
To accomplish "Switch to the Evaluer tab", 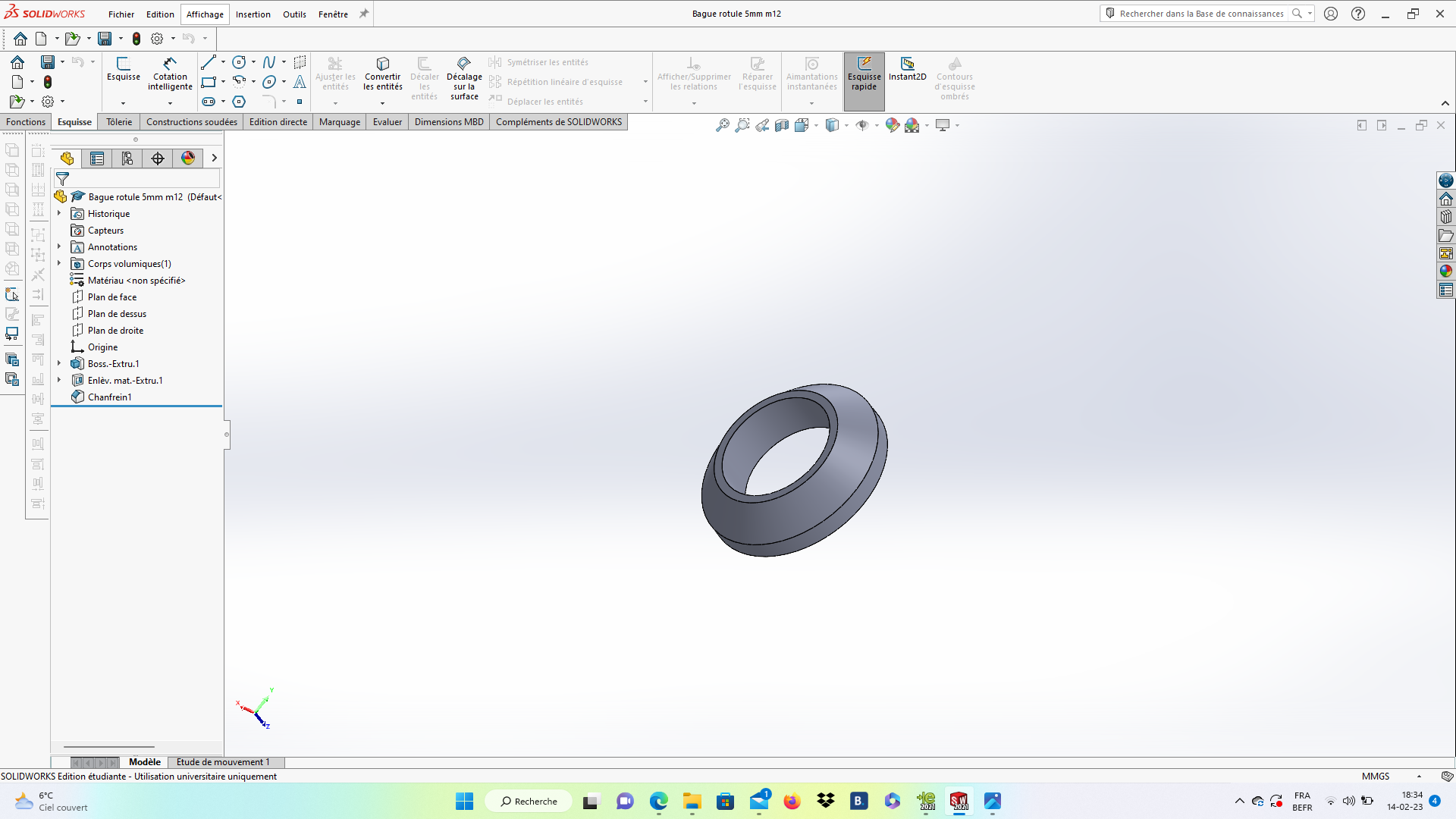I will click(x=388, y=122).
